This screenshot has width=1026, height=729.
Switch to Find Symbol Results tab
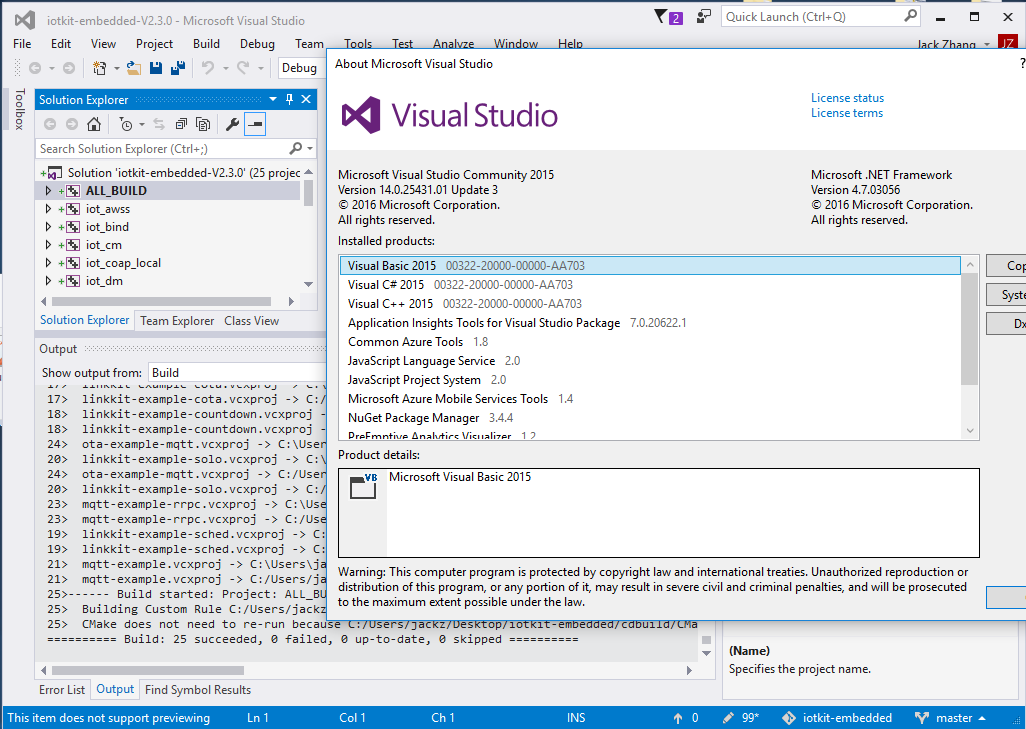pyautogui.click(x=198, y=690)
